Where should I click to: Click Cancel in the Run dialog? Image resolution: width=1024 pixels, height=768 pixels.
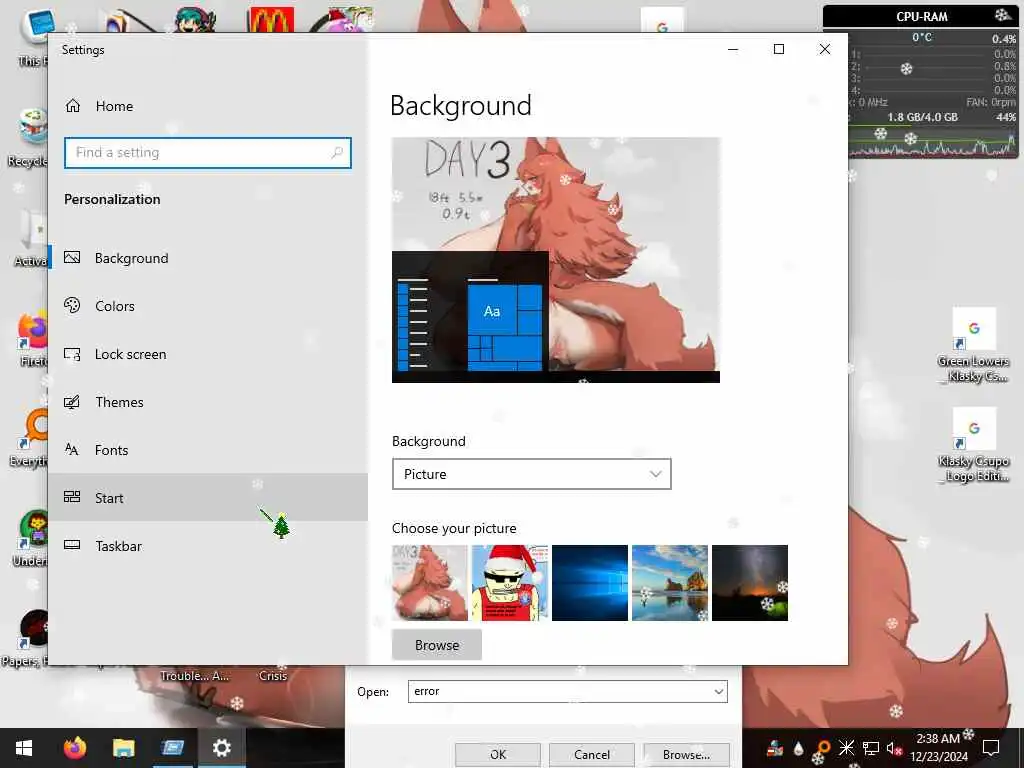(592, 754)
